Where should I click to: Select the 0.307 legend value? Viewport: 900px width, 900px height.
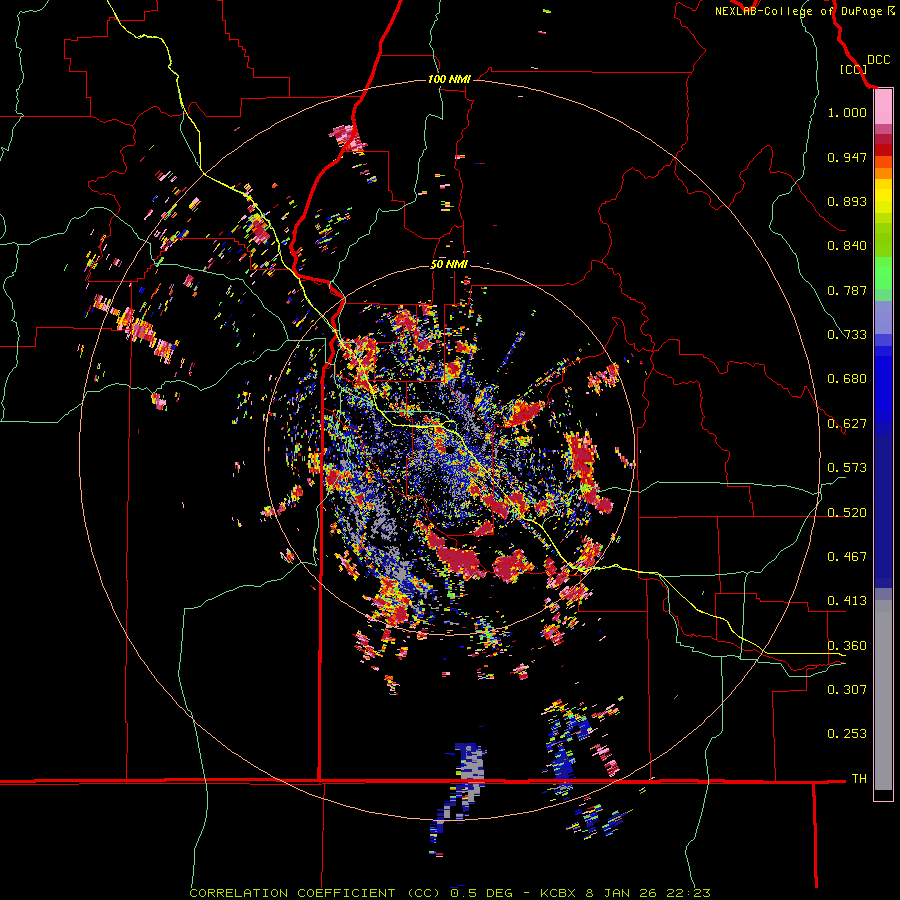tap(847, 690)
